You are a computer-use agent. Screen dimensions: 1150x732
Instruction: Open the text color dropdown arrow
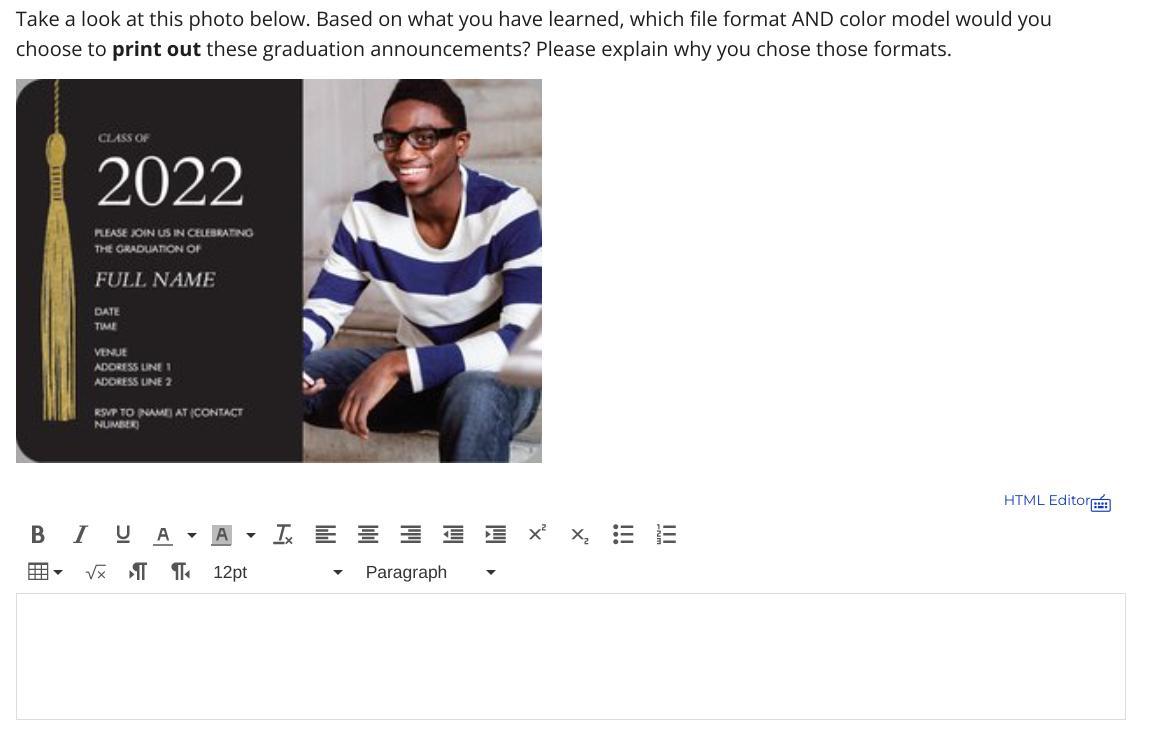(x=191, y=535)
